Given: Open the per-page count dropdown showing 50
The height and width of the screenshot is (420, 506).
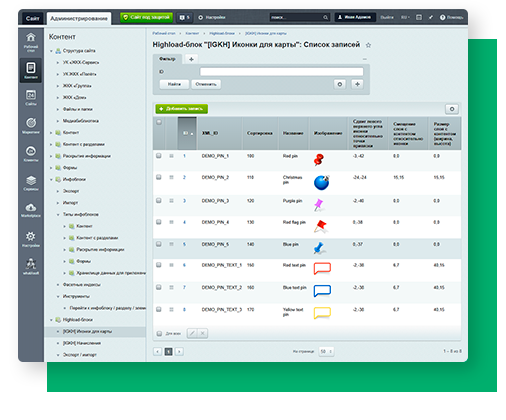Looking at the screenshot, I should tap(326, 351).
